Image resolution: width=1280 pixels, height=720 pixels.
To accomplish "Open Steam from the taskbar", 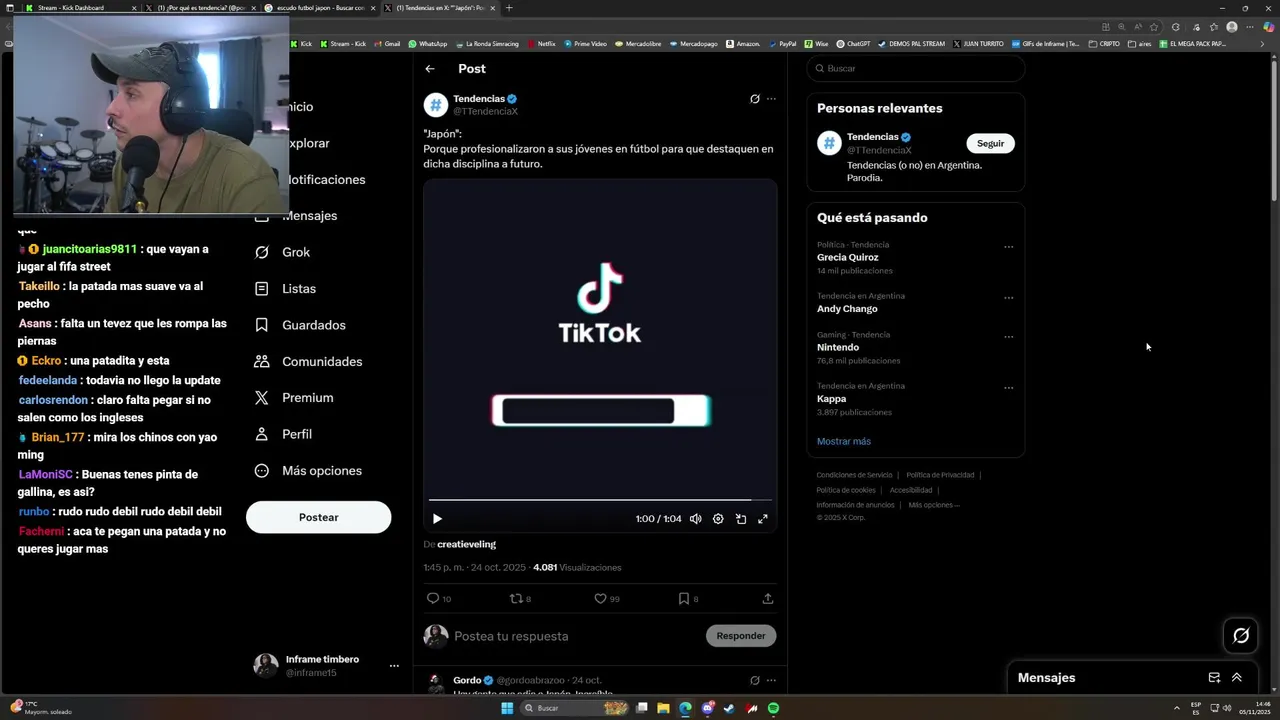I will point(729,708).
